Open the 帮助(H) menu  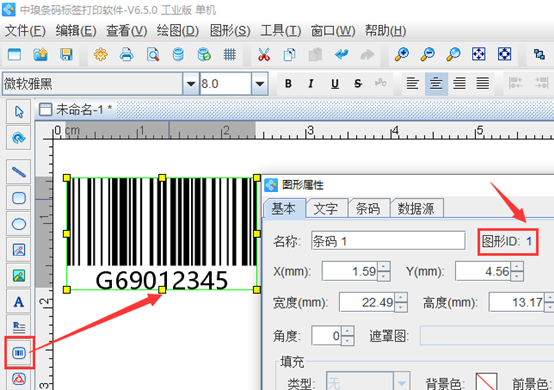385,31
